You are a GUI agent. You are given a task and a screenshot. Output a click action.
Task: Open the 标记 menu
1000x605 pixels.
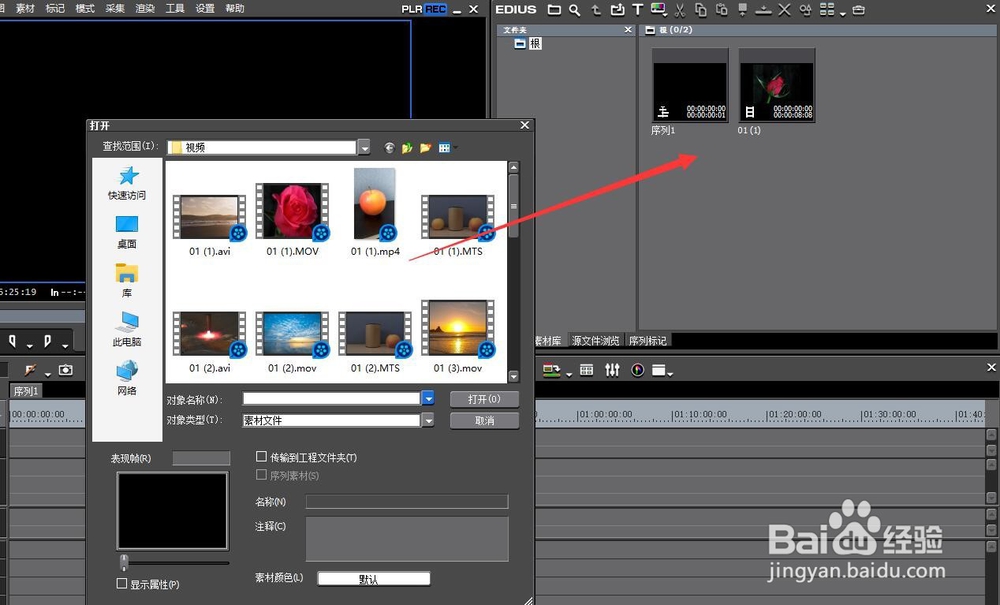click(x=55, y=8)
